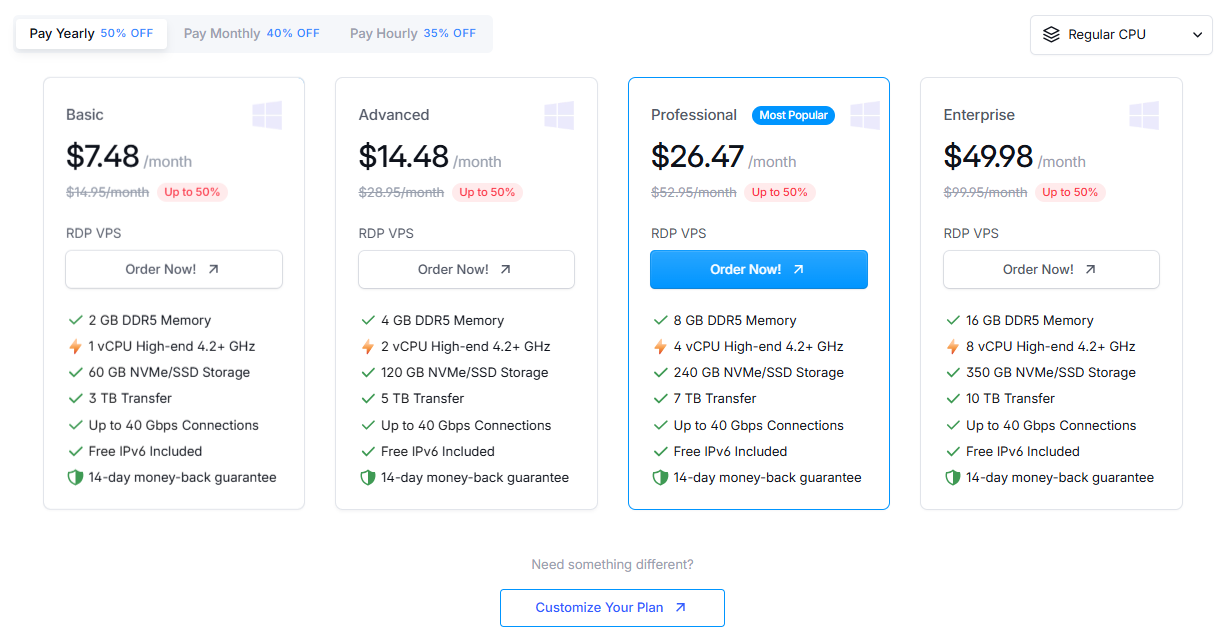
Task: Click the shield icon in Advanced plan
Action: click(367, 478)
